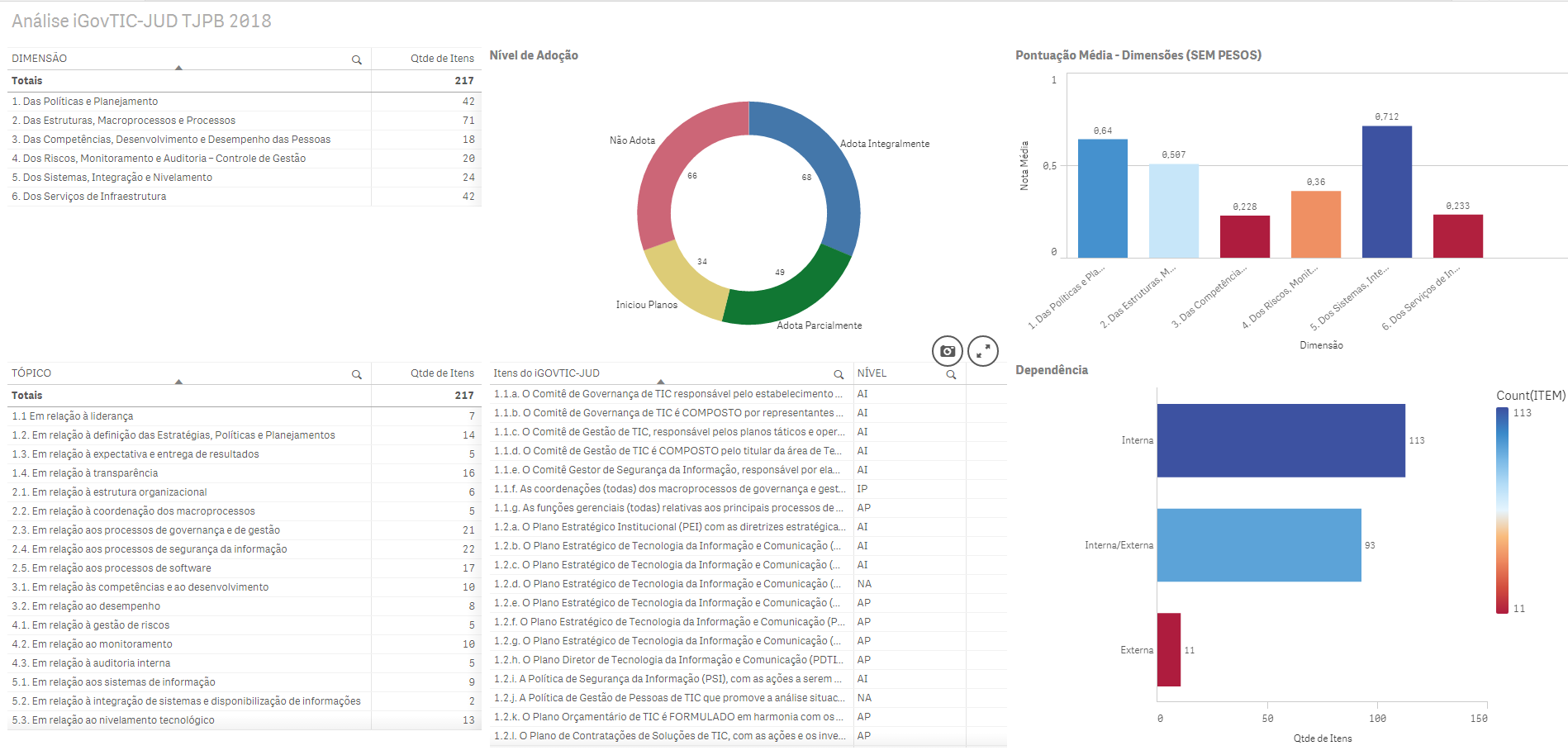Click the red Externa bar with value 11
The image size is (1568, 755).
1168,649
